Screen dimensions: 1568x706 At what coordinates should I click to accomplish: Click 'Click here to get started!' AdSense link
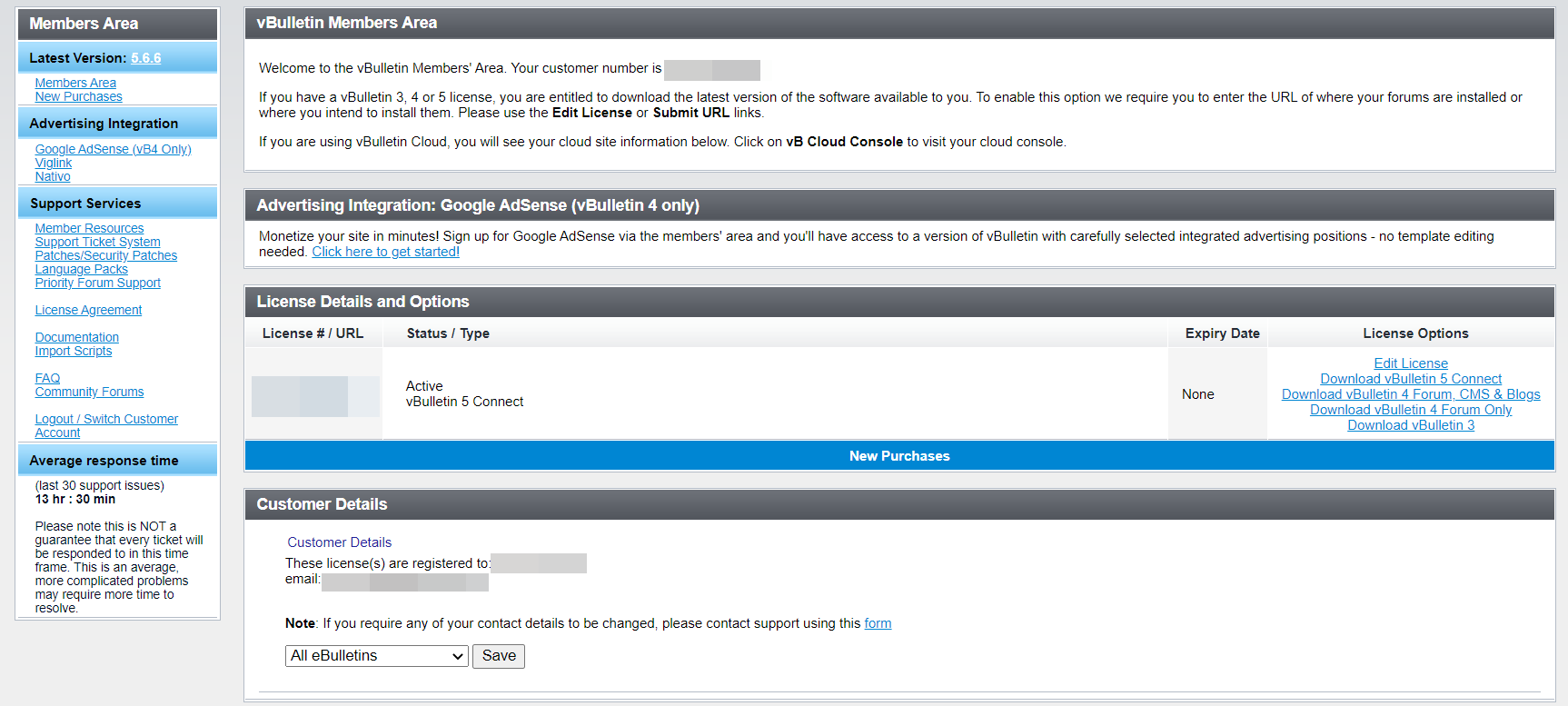coord(385,252)
